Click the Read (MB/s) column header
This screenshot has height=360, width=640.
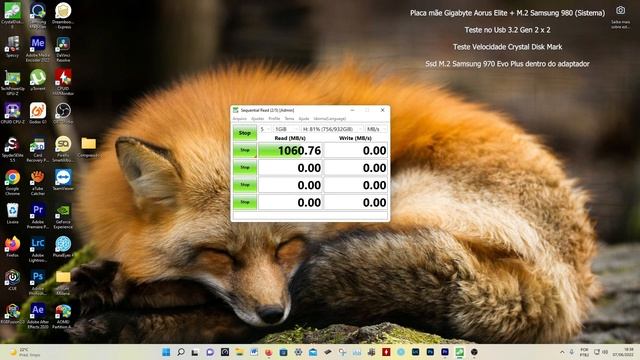click(290, 138)
